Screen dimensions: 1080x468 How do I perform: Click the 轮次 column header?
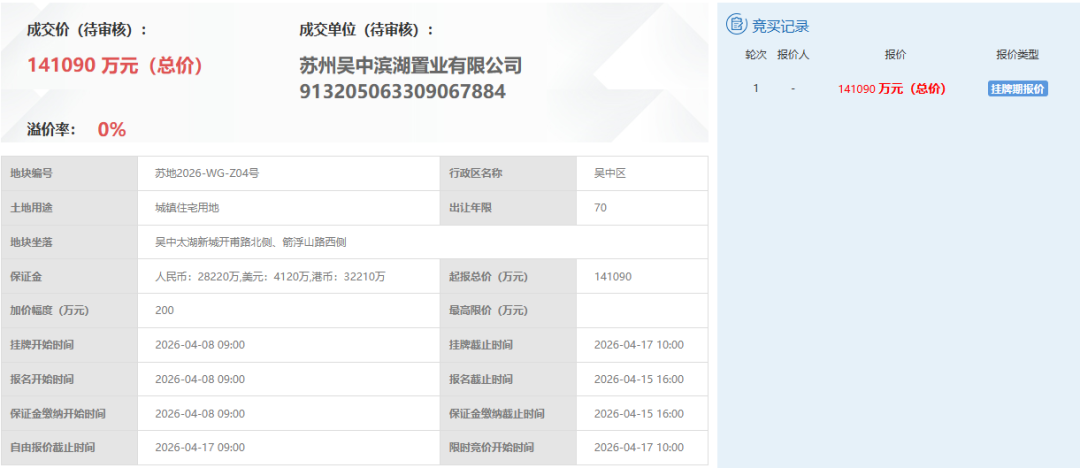pos(756,55)
